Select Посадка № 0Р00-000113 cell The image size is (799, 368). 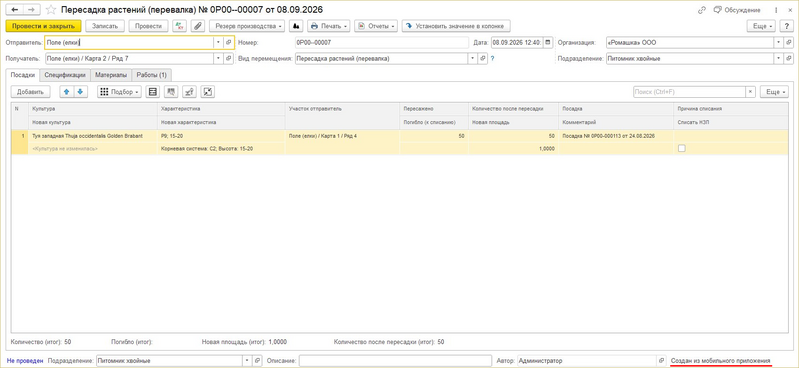pos(616,136)
